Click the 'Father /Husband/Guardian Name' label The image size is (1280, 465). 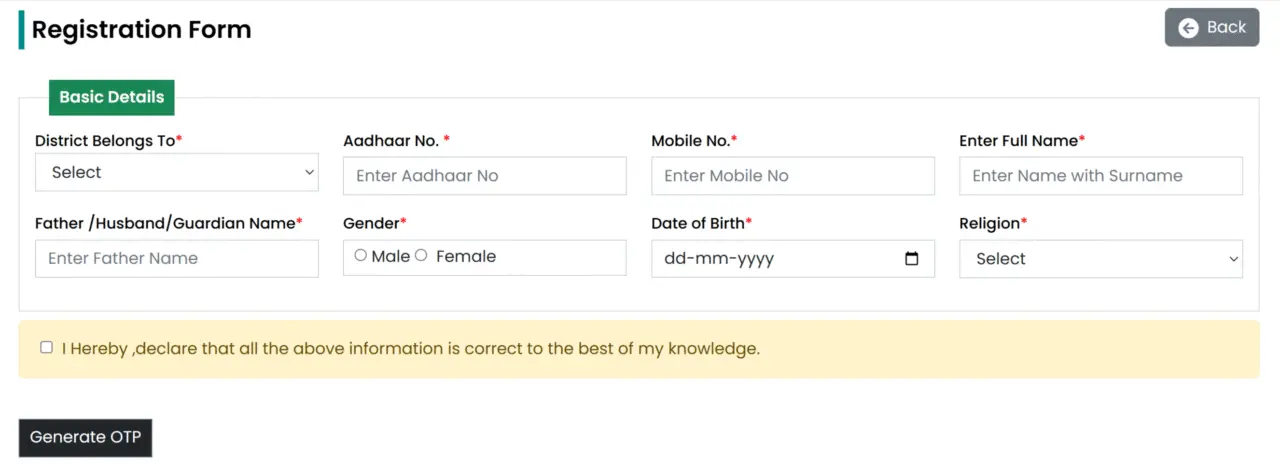tap(168, 223)
